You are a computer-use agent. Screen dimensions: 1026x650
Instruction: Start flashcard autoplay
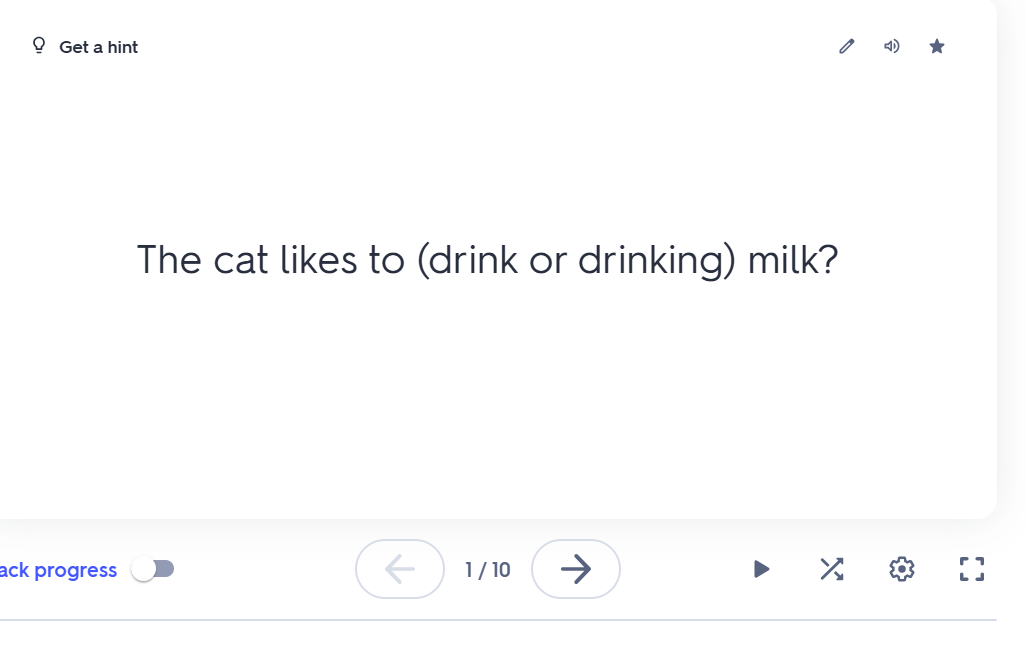(x=761, y=569)
